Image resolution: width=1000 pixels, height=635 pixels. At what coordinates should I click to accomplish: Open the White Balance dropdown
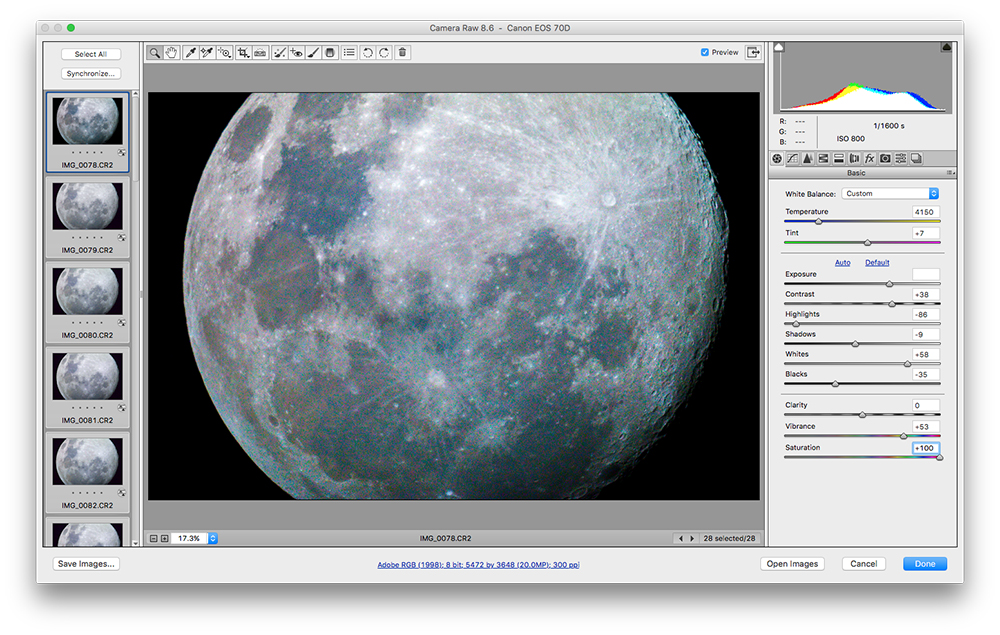pos(890,193)
